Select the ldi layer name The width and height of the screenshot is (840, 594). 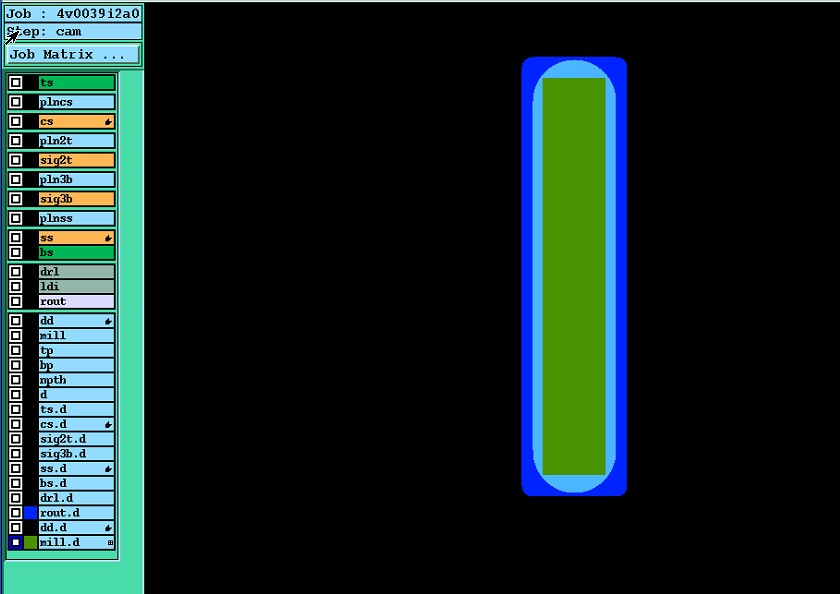(x=77, y=287)
